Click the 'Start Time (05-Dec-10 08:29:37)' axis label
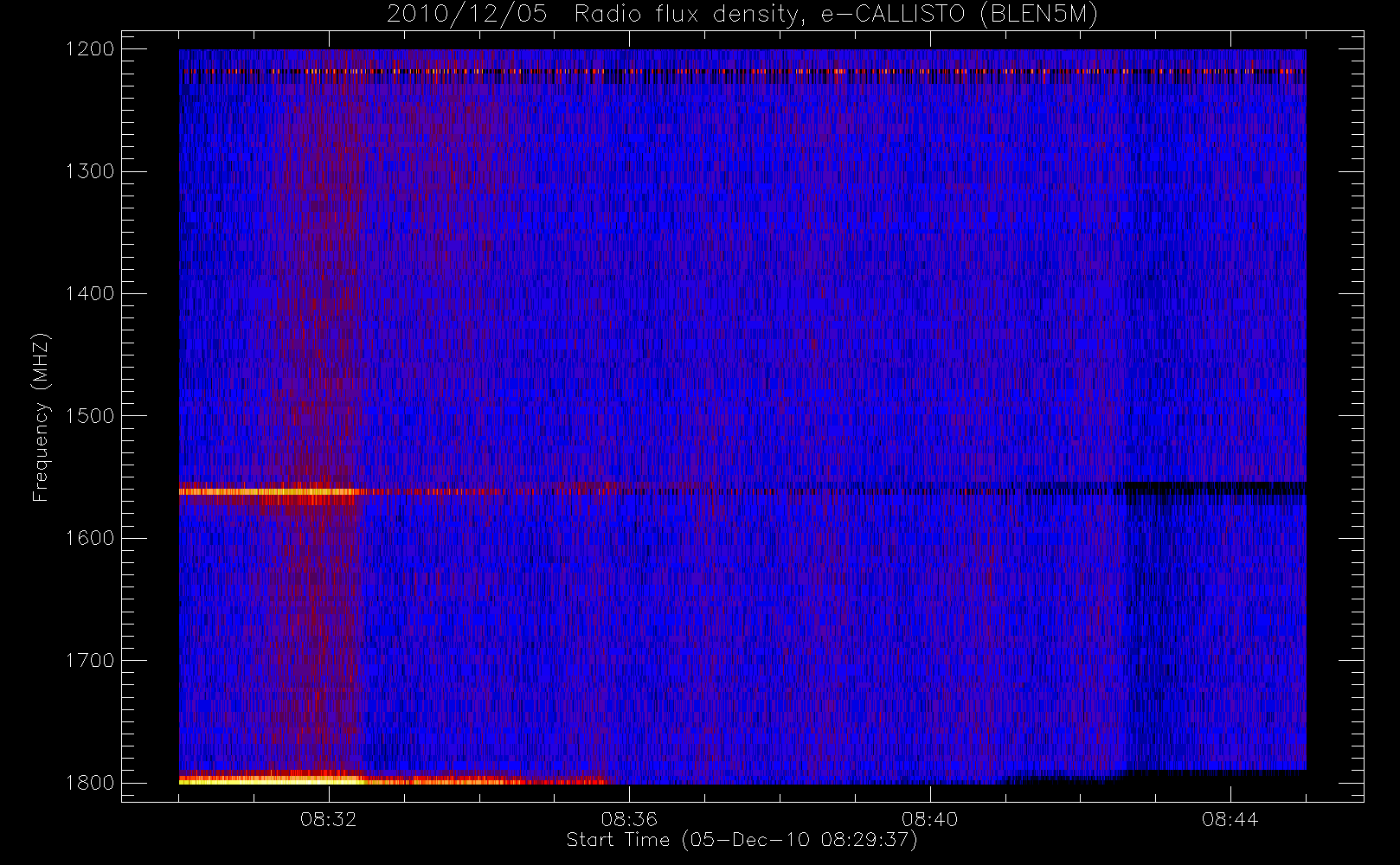This screenshot has height=865, width=1400. point(742,840)
